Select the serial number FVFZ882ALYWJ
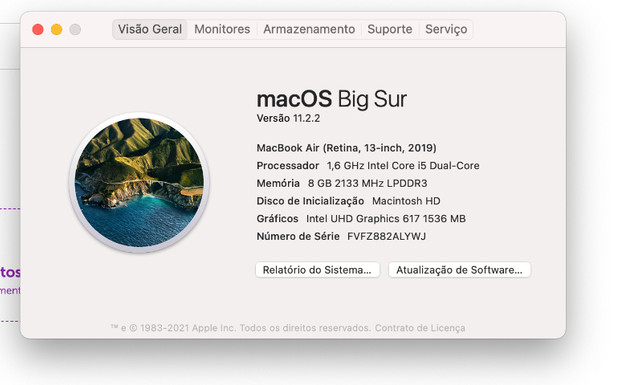 pos(386,236)
